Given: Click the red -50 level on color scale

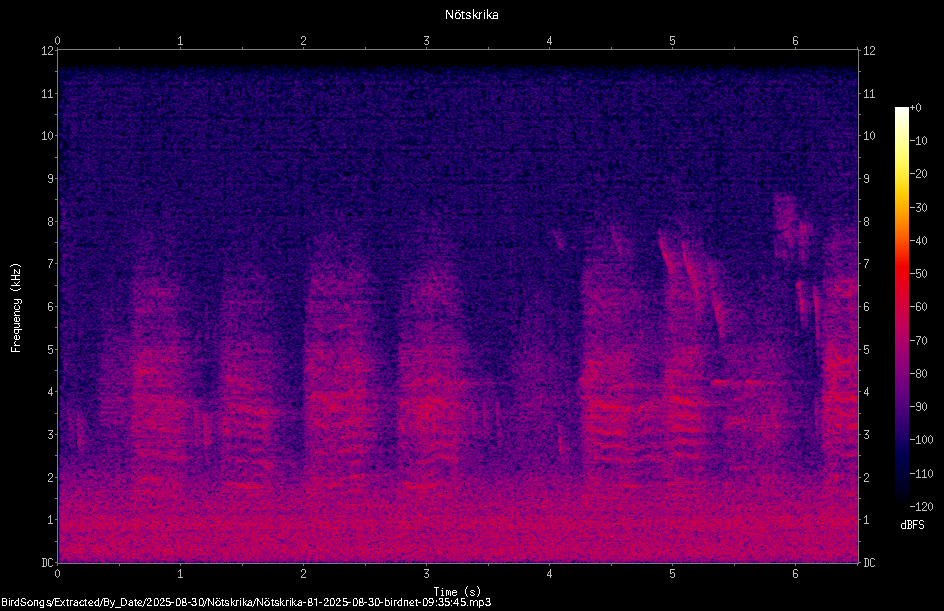Looking at the screenshot, I should click(901, 274).
